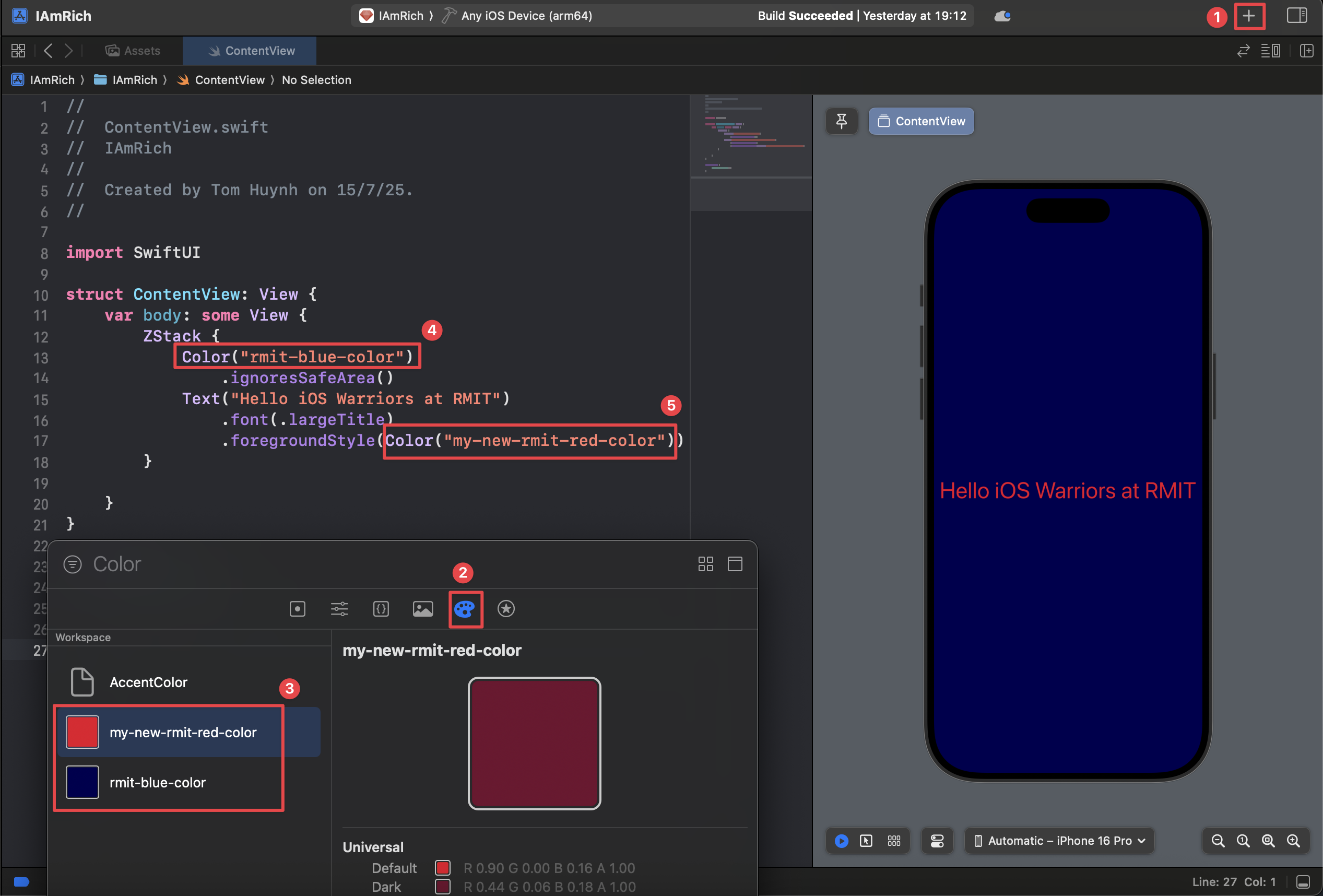Select my-new-rmit-red-color in the Workspace list
This screenshot has width=1323, height=896.
click(x=183, y=733)
